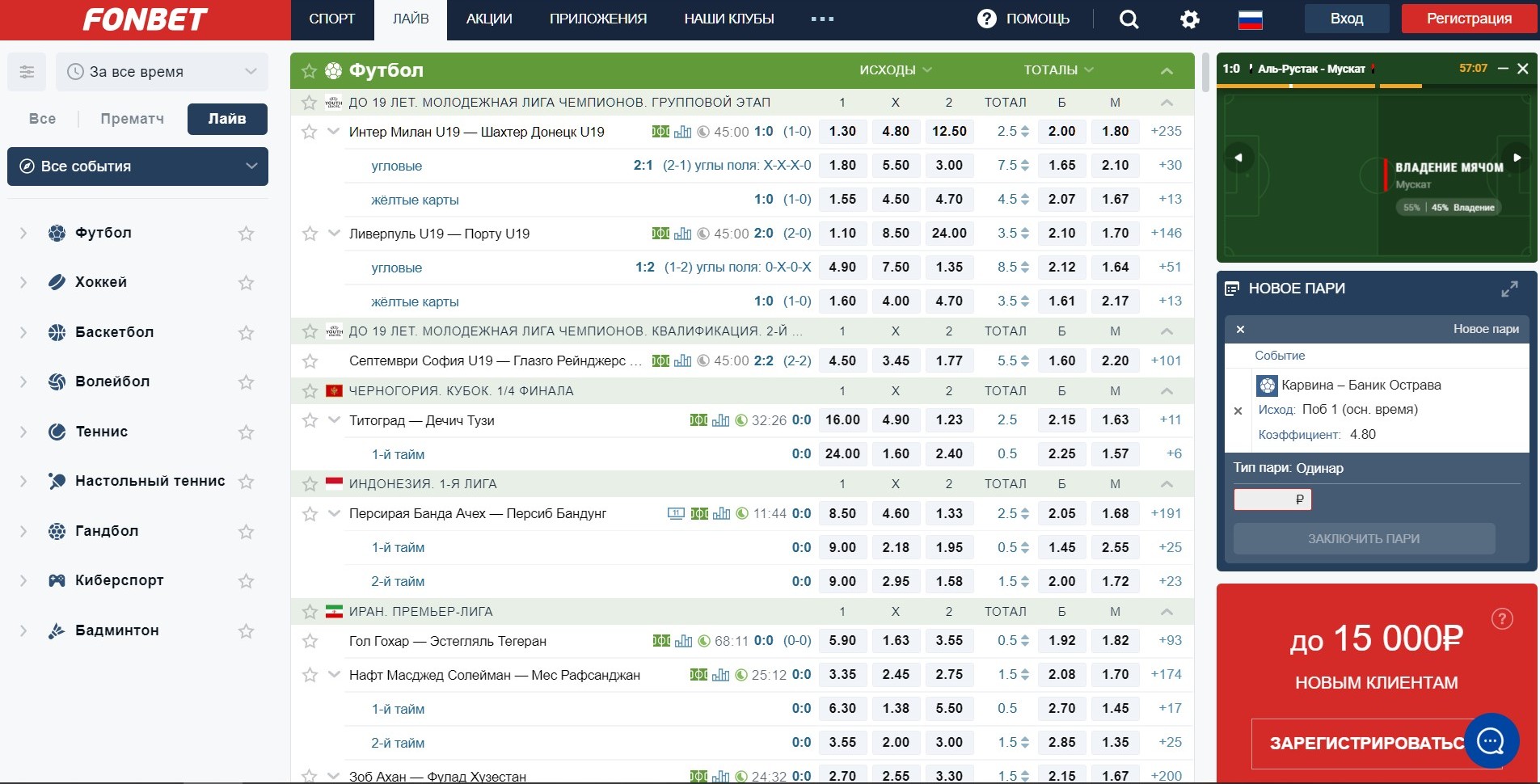This screenshot has width=1540, height=784.
Task: Star Киберспорт in the sidebar
Action: [x=247, y=581]
